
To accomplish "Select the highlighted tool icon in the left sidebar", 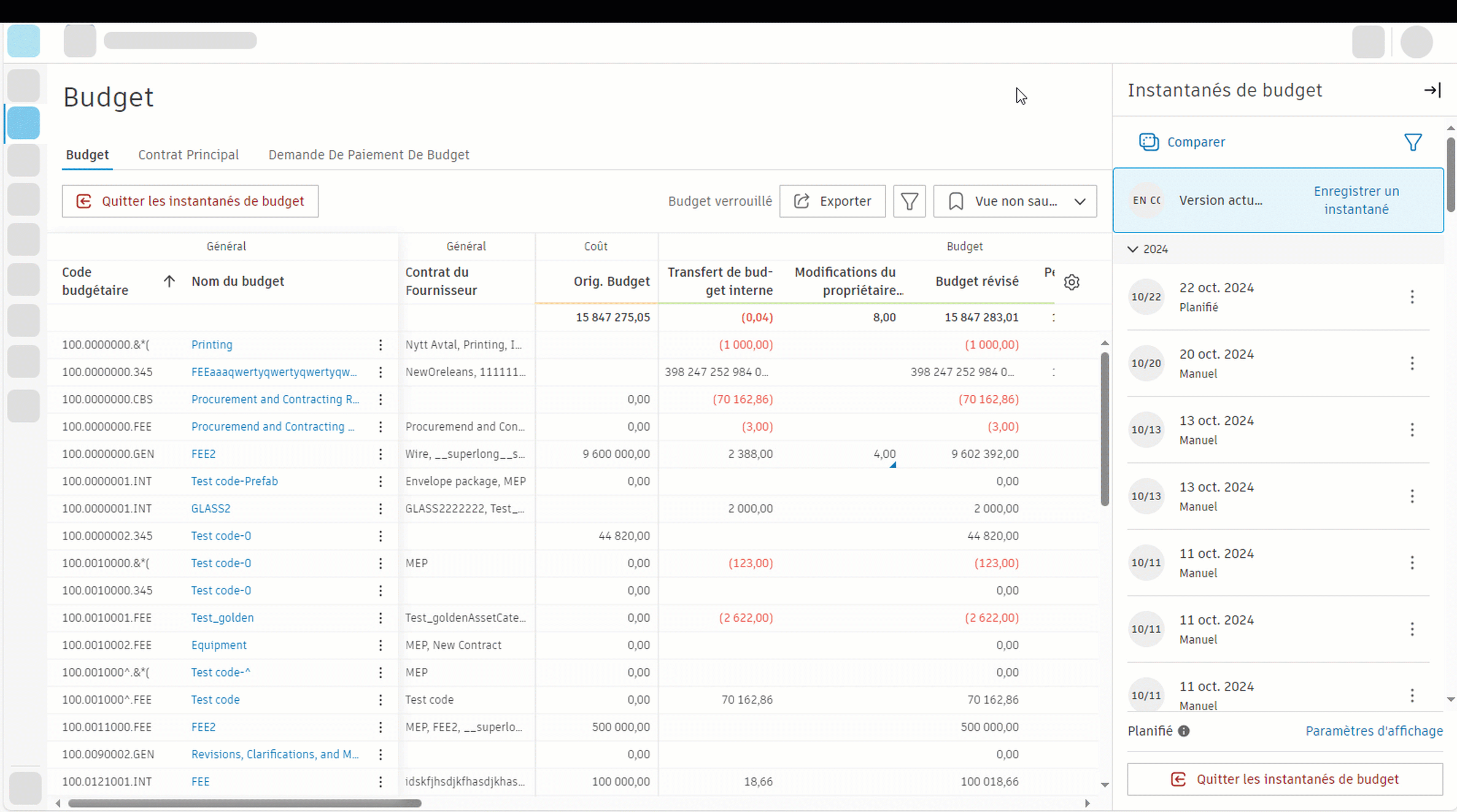I will tap(23, 123).
